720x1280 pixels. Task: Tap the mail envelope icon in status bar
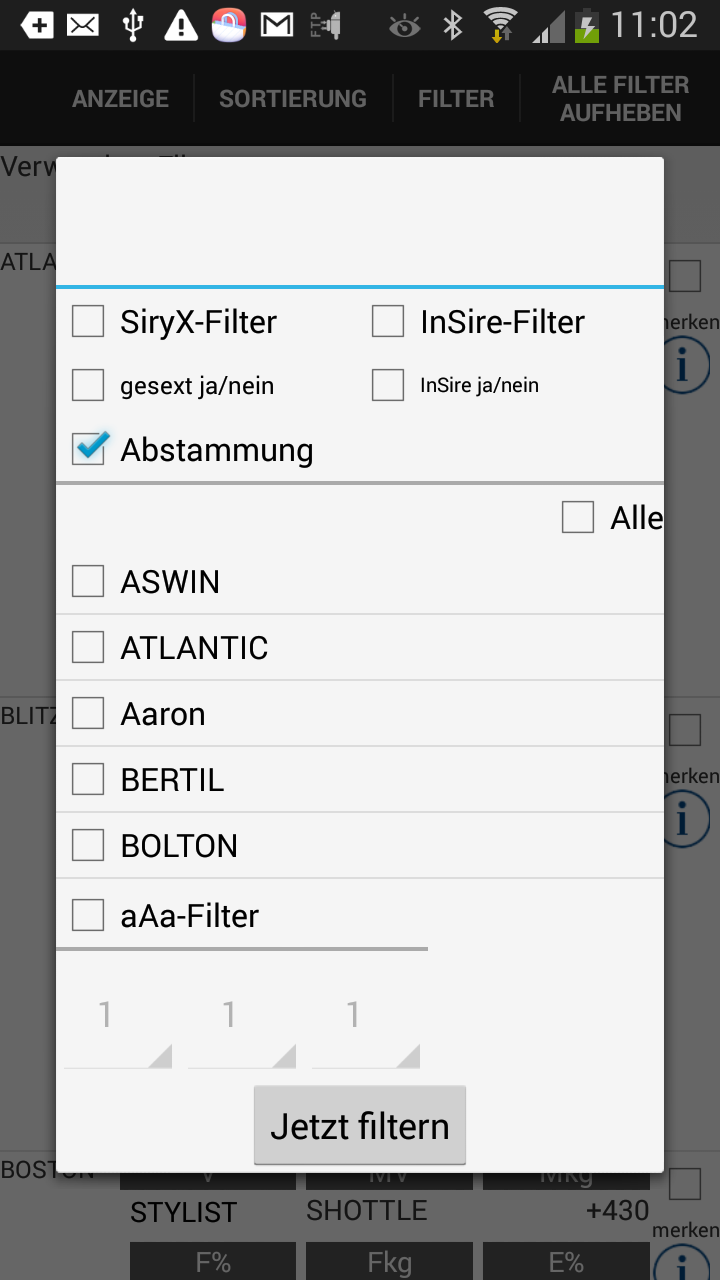tap(83, 25)
